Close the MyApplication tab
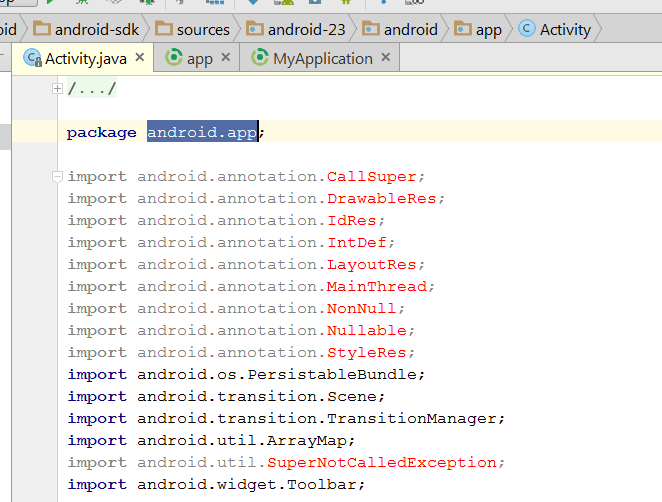Screen dimensions: 662x502 pyautogui.click(x=385, y=57)
